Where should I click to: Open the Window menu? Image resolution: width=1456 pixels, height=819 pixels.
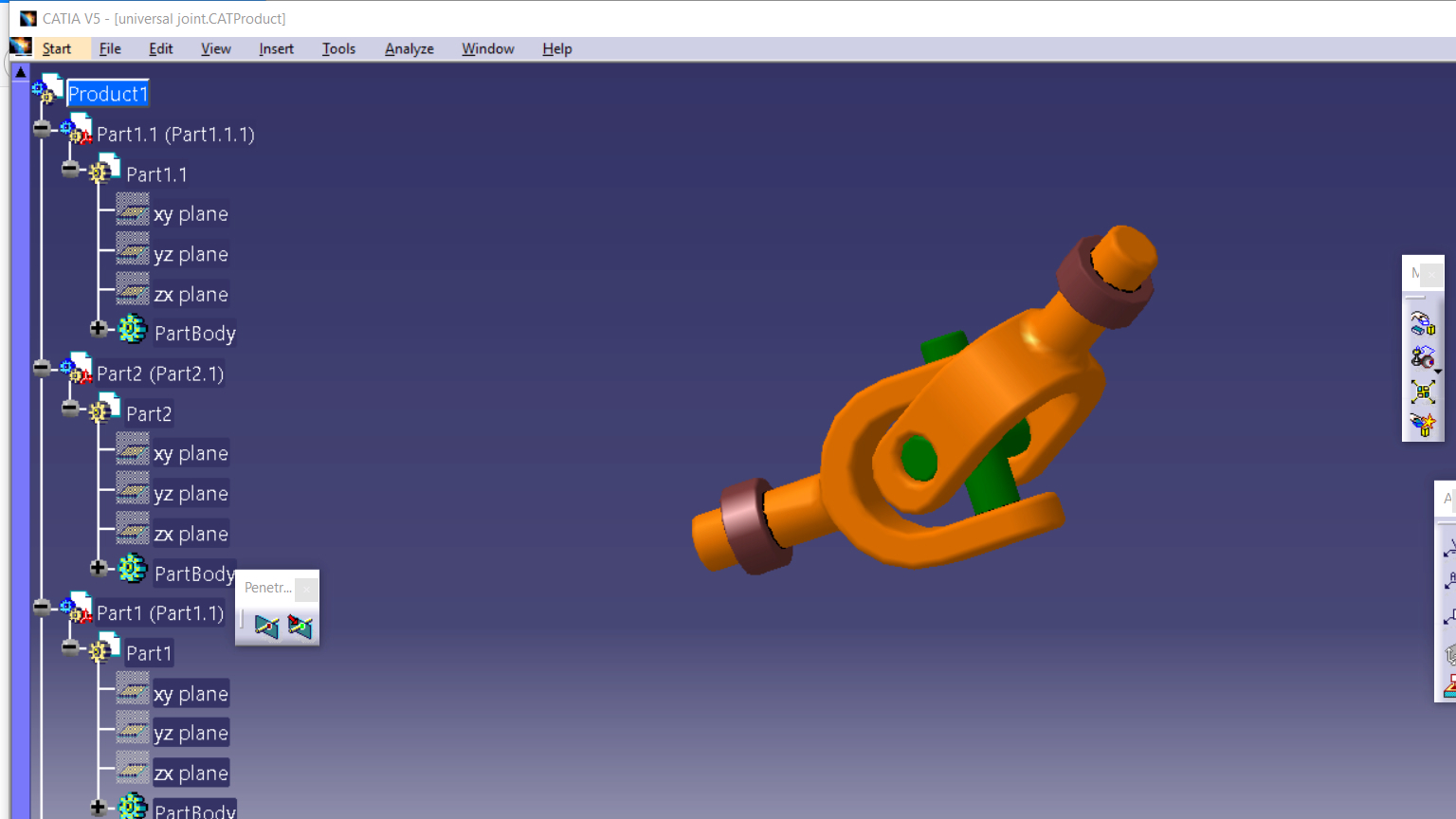488,49
